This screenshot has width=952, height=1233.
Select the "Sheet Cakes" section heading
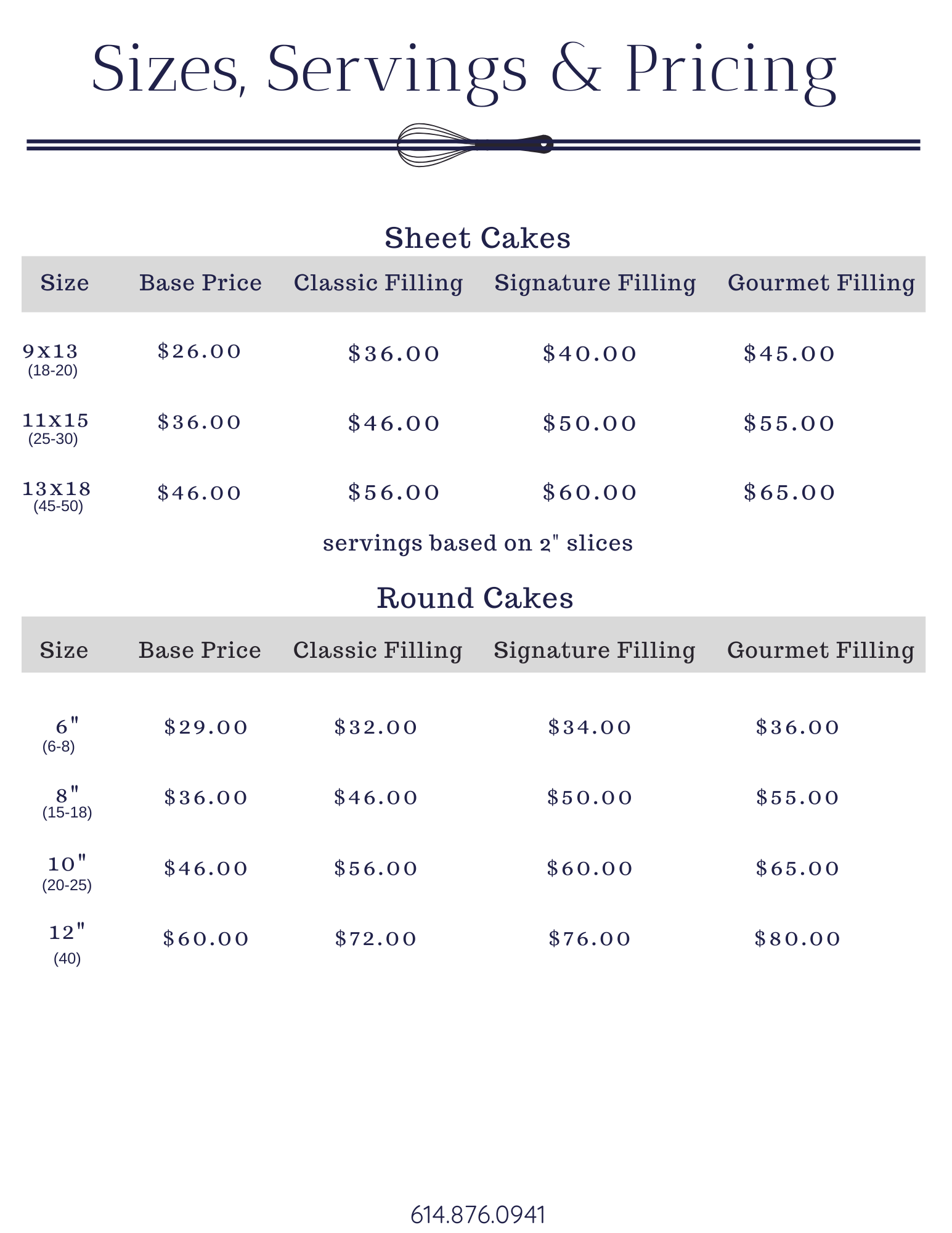(478, 238)
